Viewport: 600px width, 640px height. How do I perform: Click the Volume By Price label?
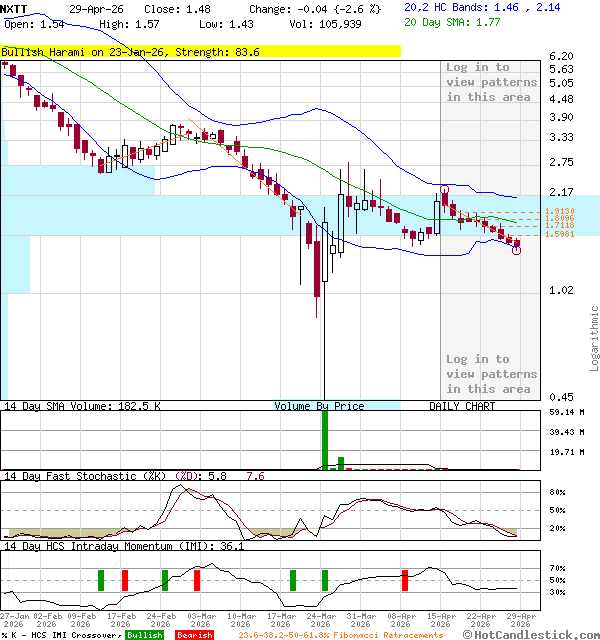pyautogui.click(x=319, y=406)
